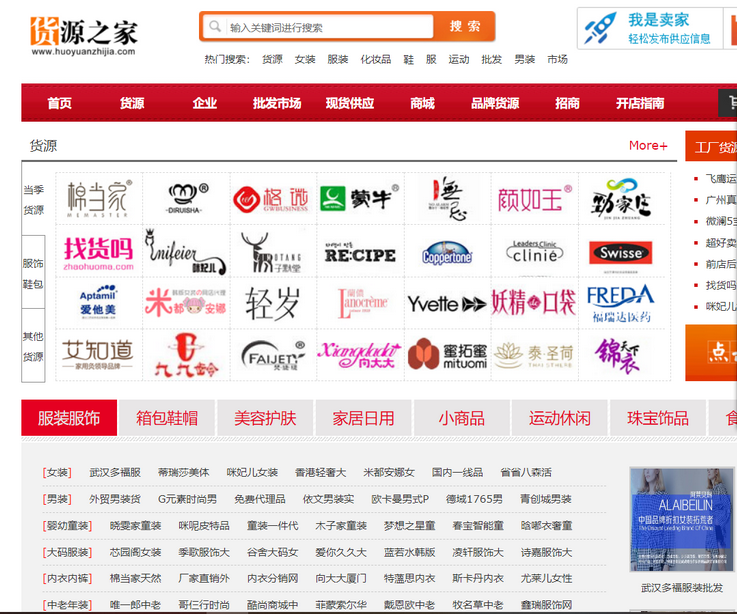This screenshot has width=737, height=614.
Task: Open the [女装] category link
Action: click(x=57, y=472)
